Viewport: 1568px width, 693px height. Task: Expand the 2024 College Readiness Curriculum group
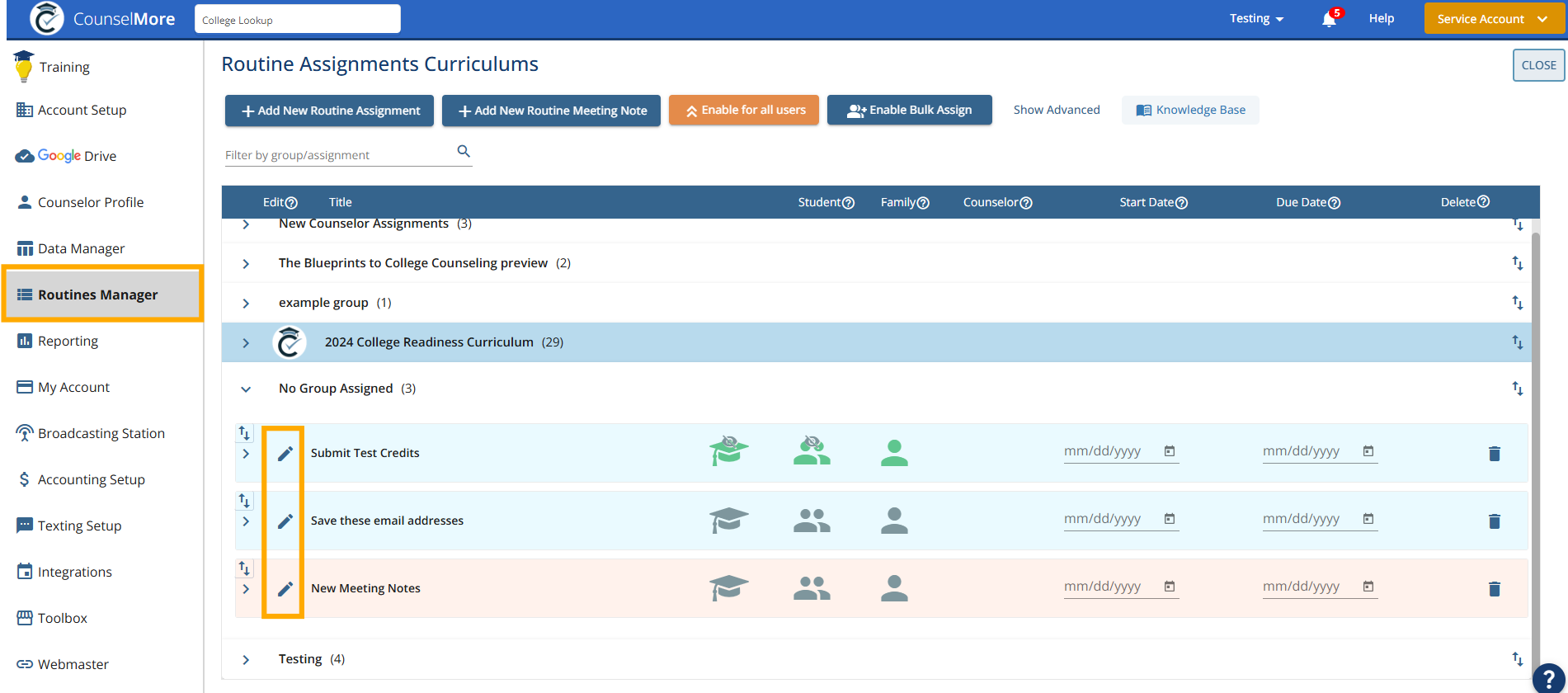pos(246,343)
